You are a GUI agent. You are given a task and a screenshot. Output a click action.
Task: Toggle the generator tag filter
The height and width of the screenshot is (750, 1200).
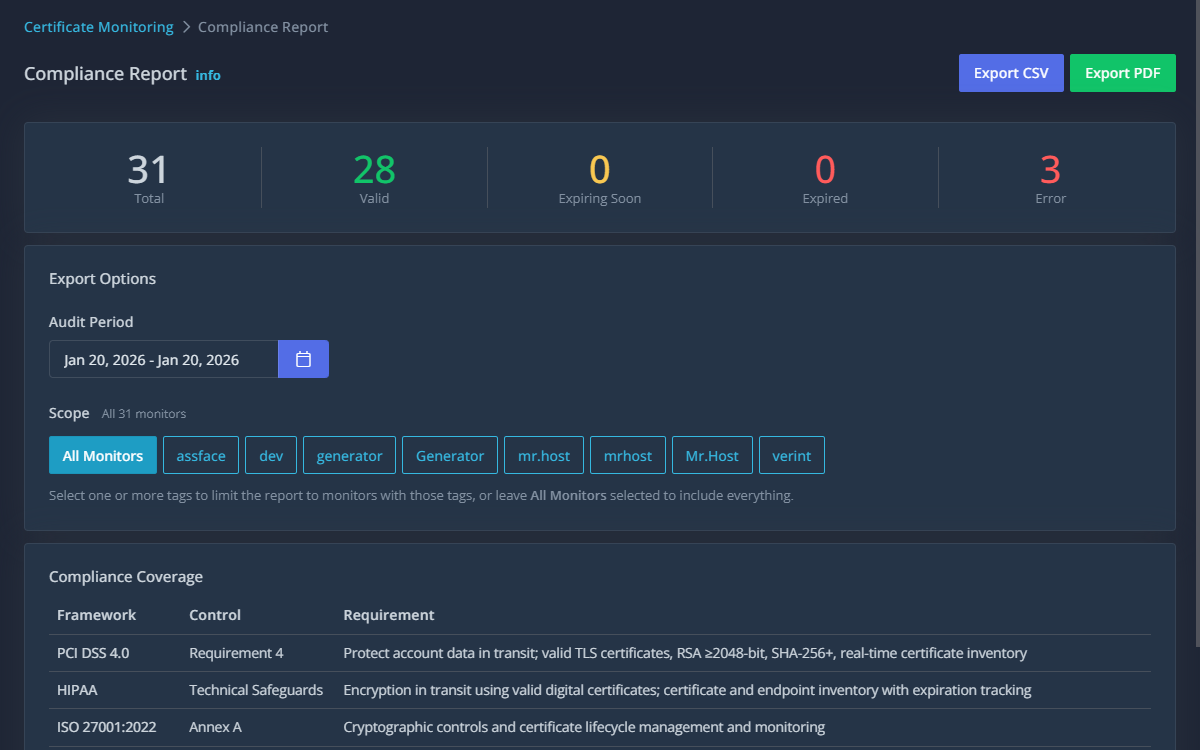349,455
